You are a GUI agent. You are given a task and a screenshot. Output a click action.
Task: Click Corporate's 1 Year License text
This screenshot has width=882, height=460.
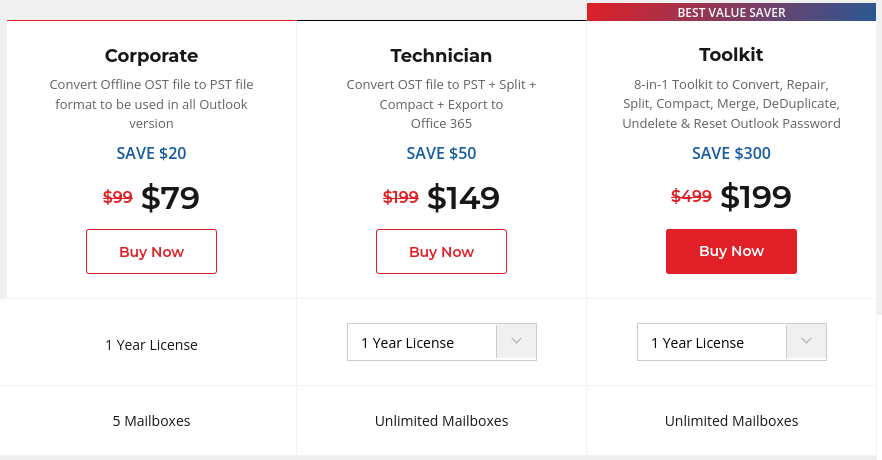click(151, 345)
